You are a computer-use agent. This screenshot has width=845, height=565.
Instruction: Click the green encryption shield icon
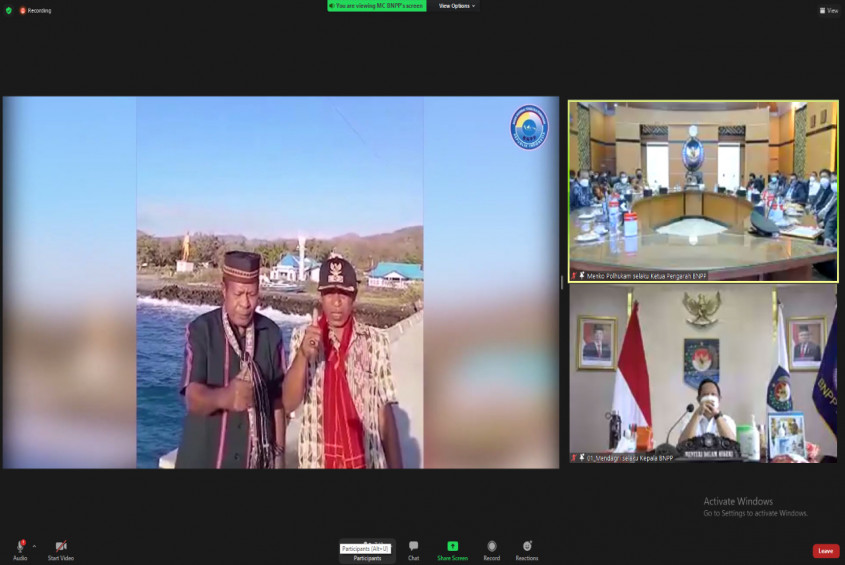click(x=9, y=10)
